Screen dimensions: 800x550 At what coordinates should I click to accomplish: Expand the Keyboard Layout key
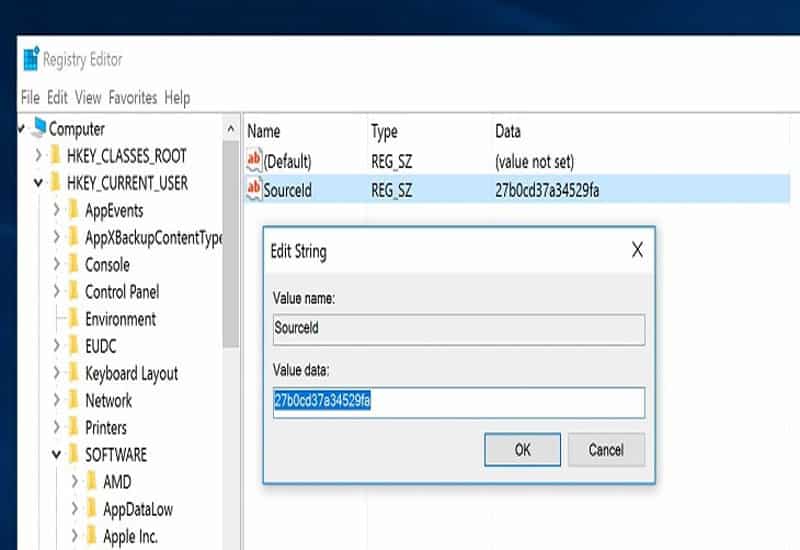pyautogui.click(x=57, y=373)
